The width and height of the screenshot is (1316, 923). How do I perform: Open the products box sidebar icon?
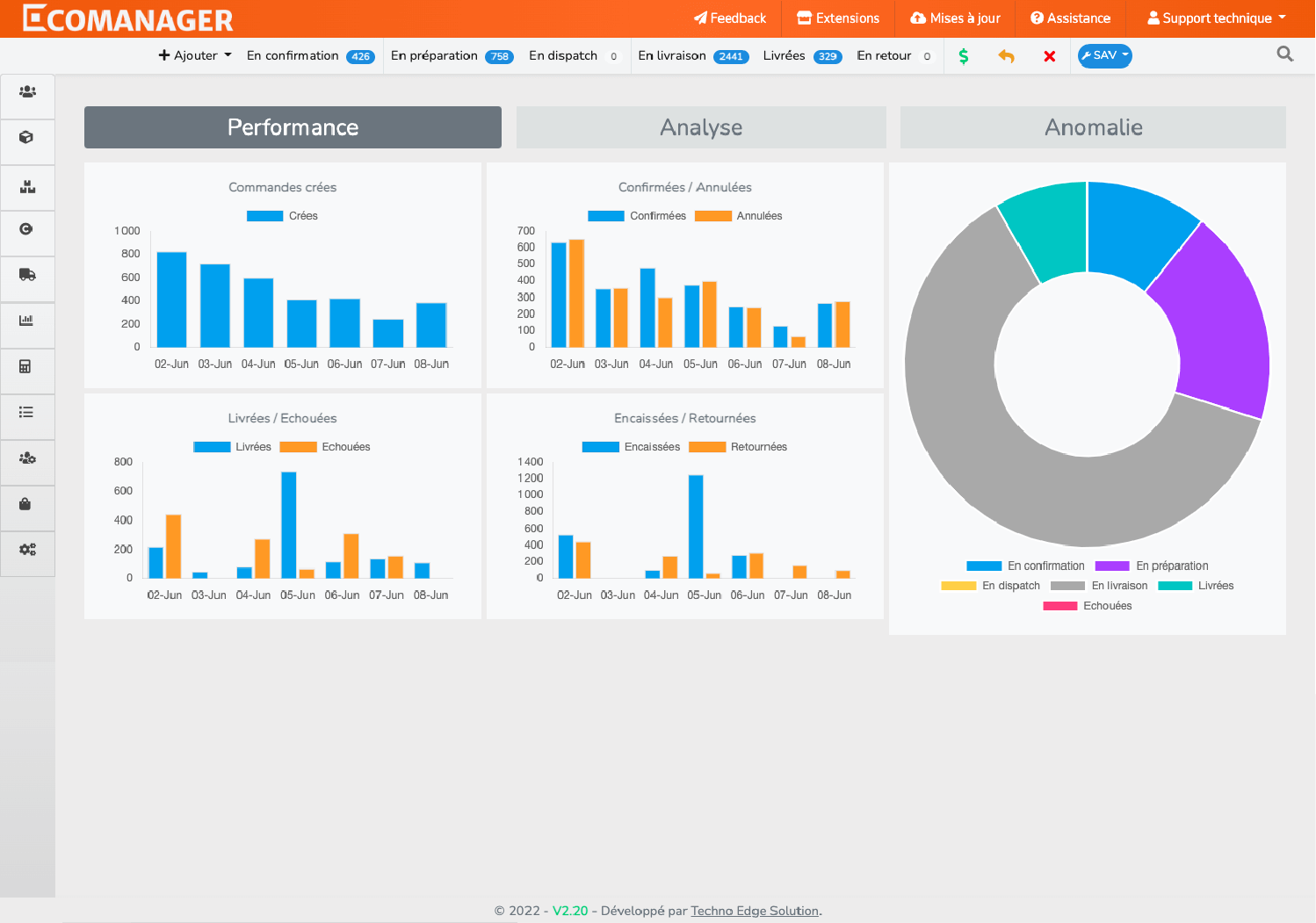pos(26,137)
